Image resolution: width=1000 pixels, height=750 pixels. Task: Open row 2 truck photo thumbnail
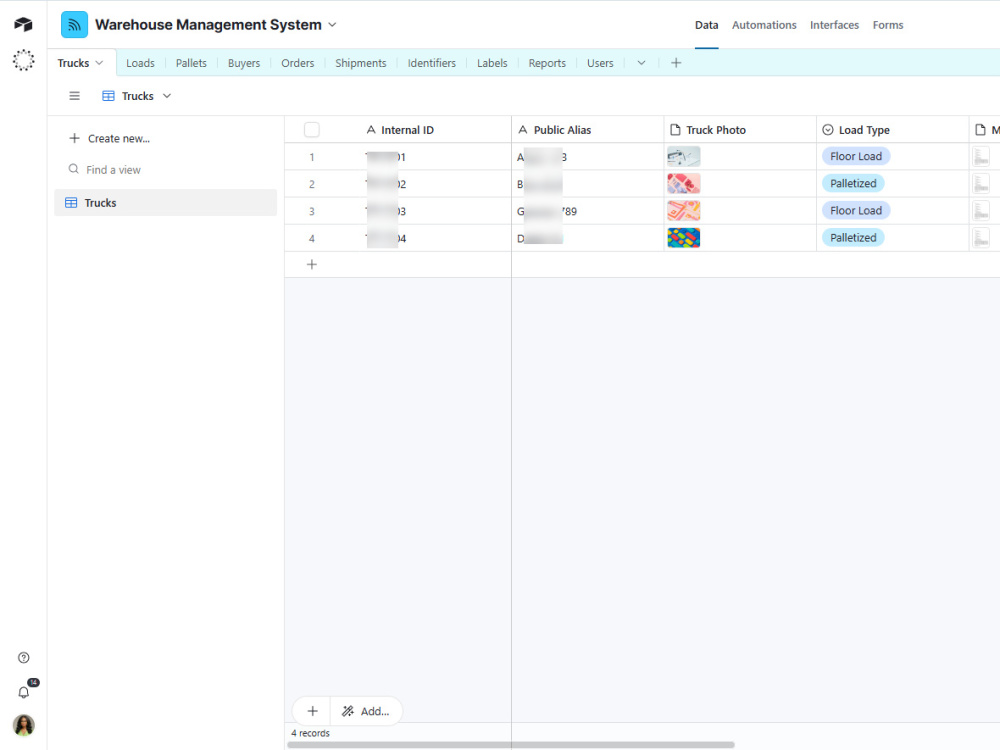(x=684, y=184)
